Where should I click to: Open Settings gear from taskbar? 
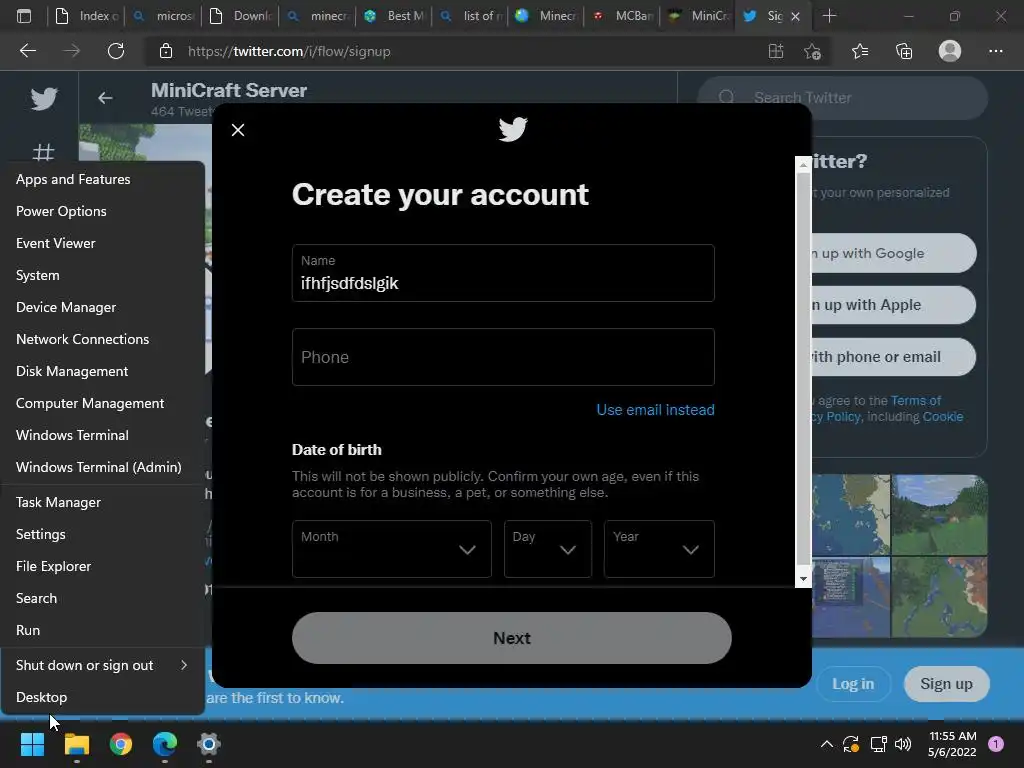[209, 744]
